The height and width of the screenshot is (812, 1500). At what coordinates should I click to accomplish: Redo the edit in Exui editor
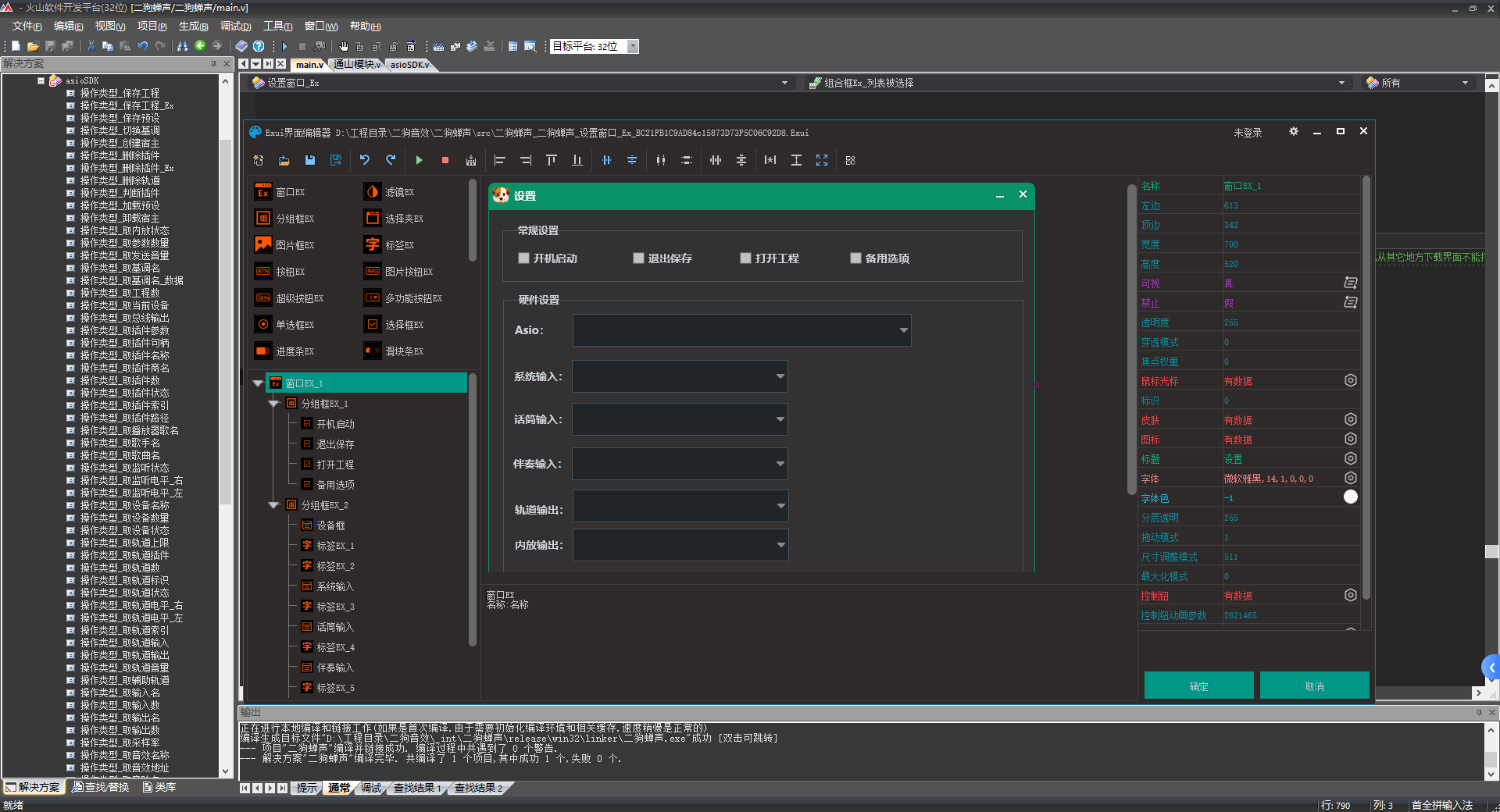click(391, 160)
